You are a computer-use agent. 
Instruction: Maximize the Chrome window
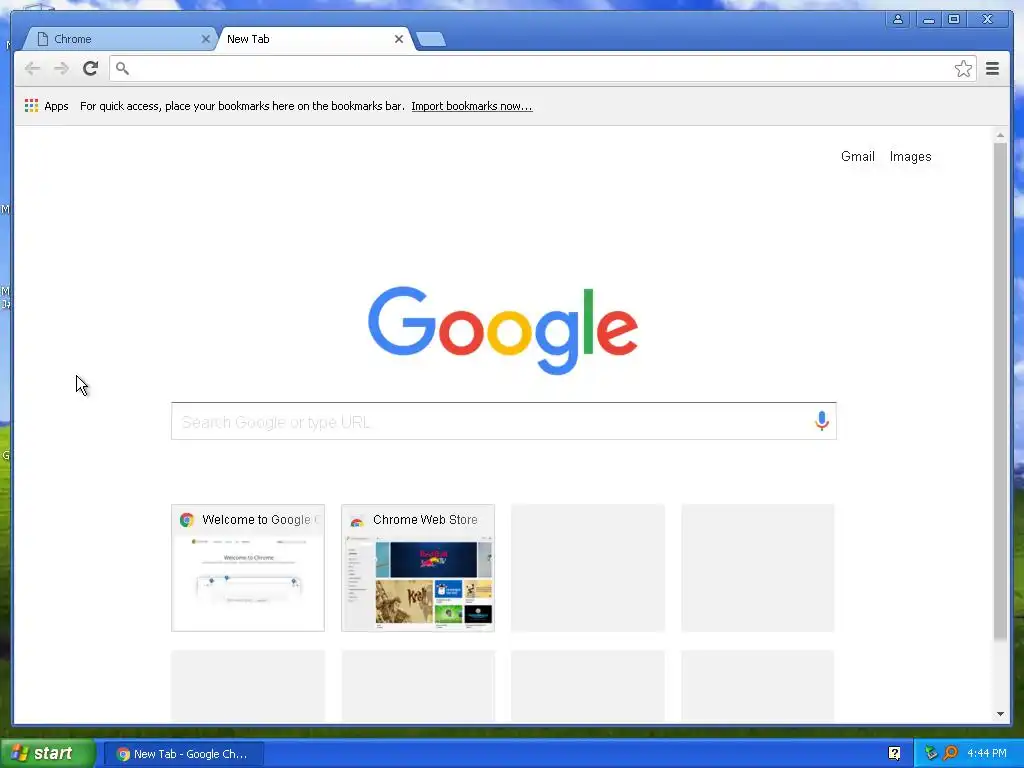tap(953, 20)
